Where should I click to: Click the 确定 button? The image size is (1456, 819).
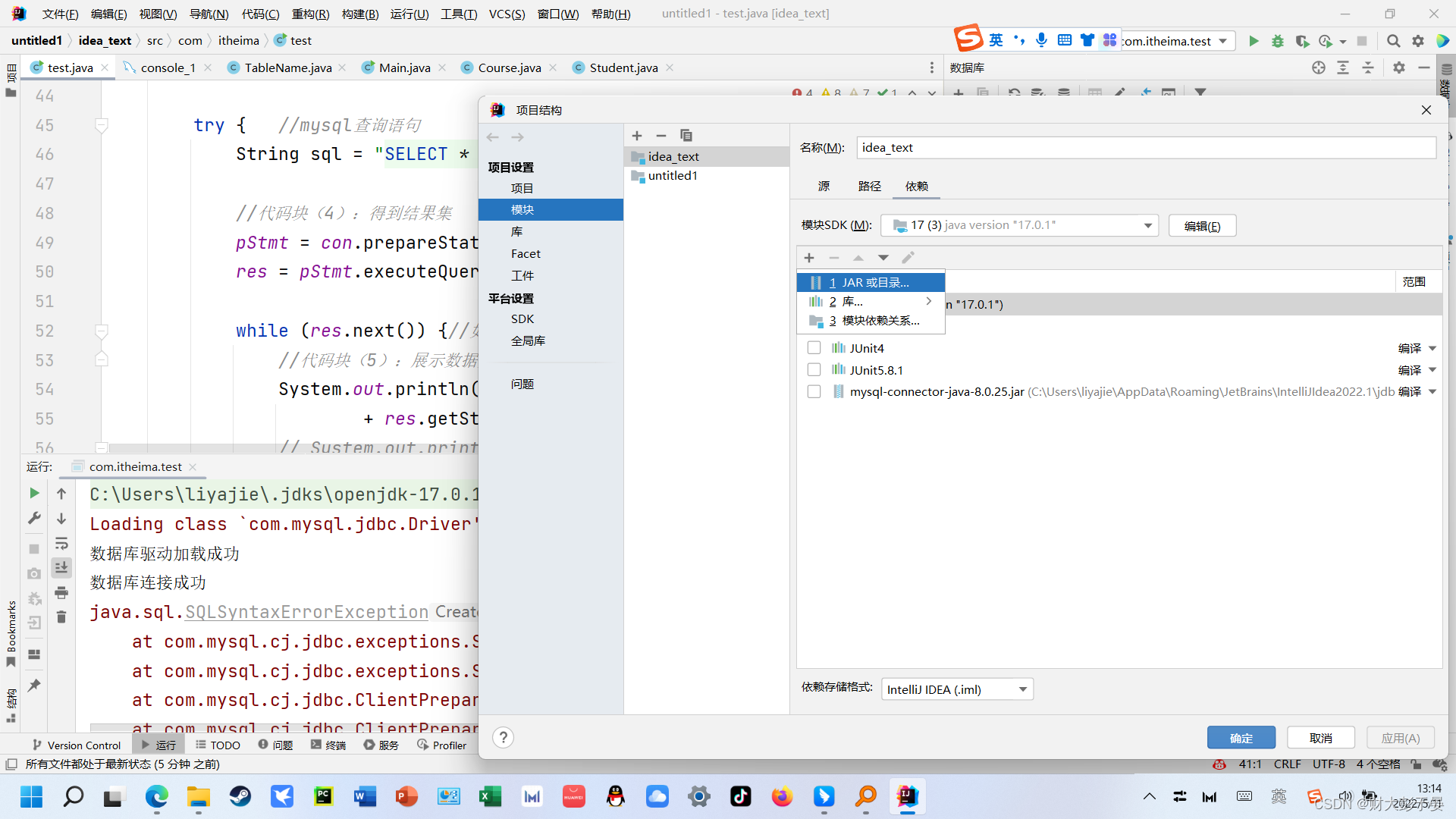coord(1241,738)
